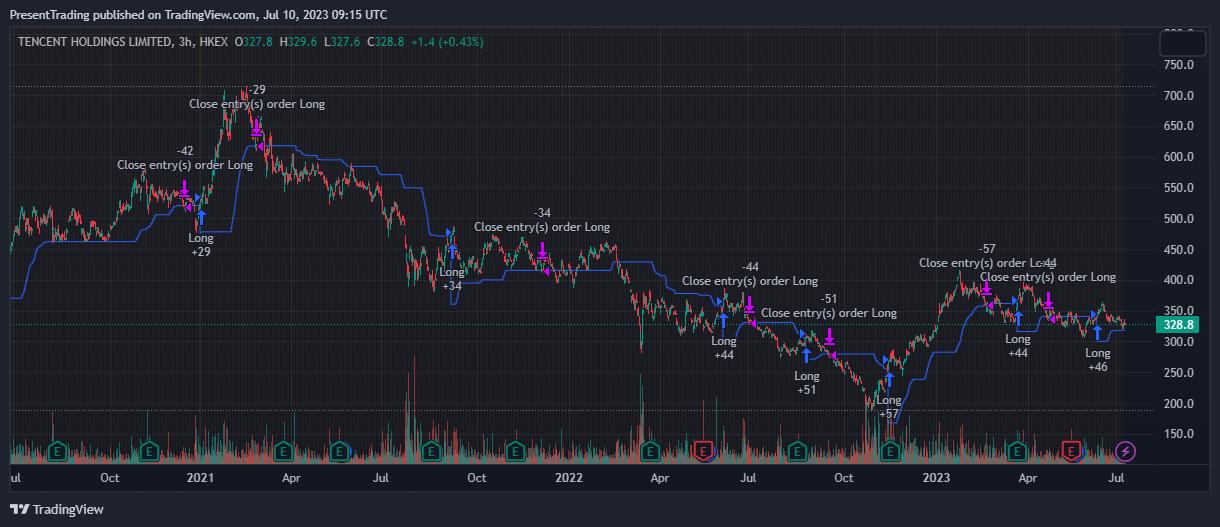Viewport: 1220px width, 527px height.
Task: Click the high value H329.6 in legend
Action: coord(298,42)
